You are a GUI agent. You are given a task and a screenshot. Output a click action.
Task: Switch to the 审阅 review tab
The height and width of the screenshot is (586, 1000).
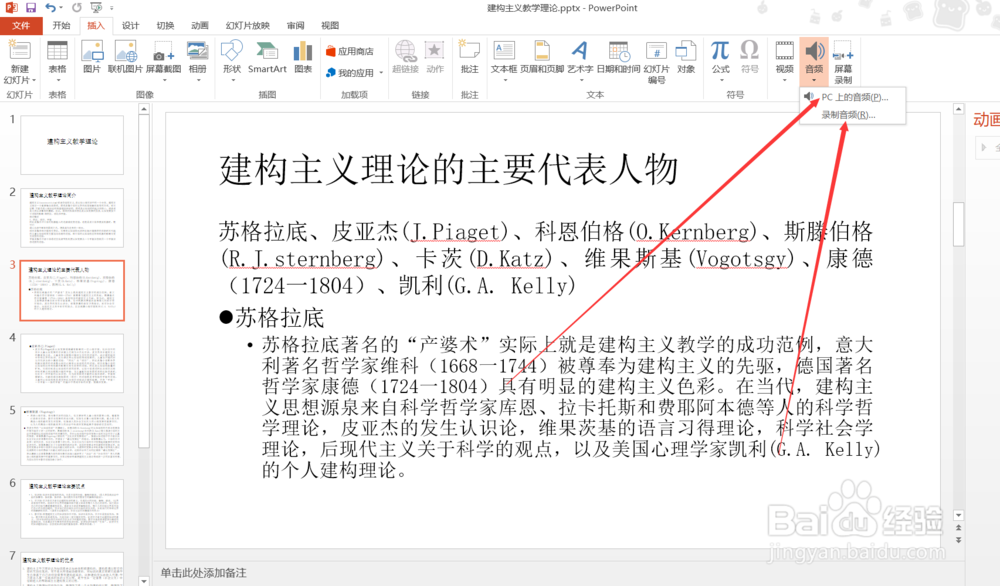(295, 26)
